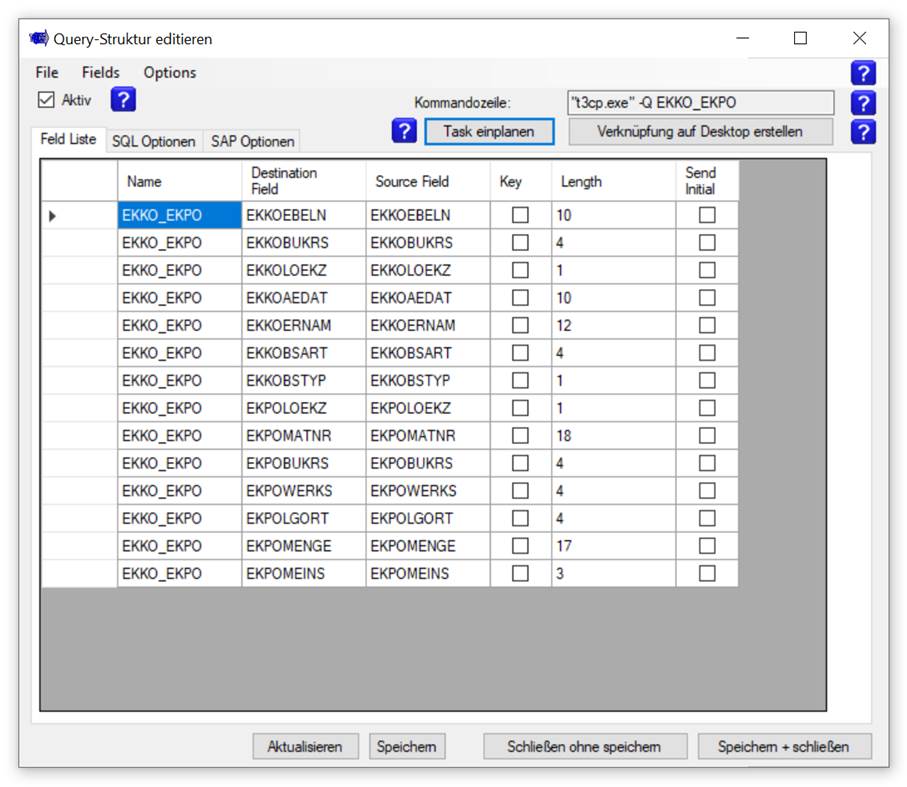Screen dimensions: 907x787
Task: Select length cell 18 in EKPOMATNR row
Action: tap(614, 435)
